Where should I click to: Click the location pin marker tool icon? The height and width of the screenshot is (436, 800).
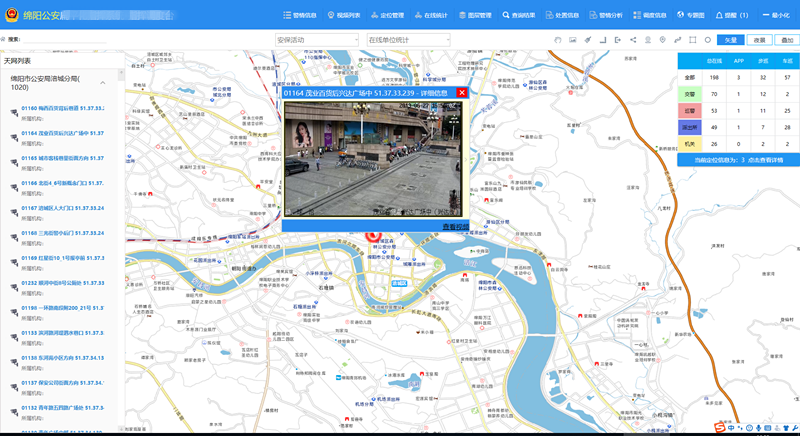click(662, 40)
